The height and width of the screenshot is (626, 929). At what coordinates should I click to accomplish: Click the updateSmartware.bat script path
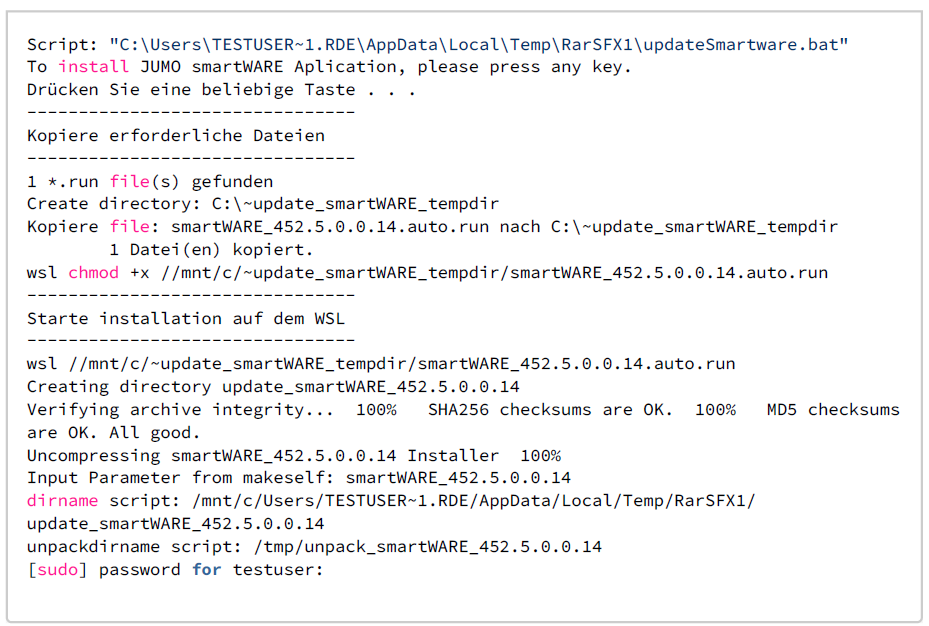point(478,45)
